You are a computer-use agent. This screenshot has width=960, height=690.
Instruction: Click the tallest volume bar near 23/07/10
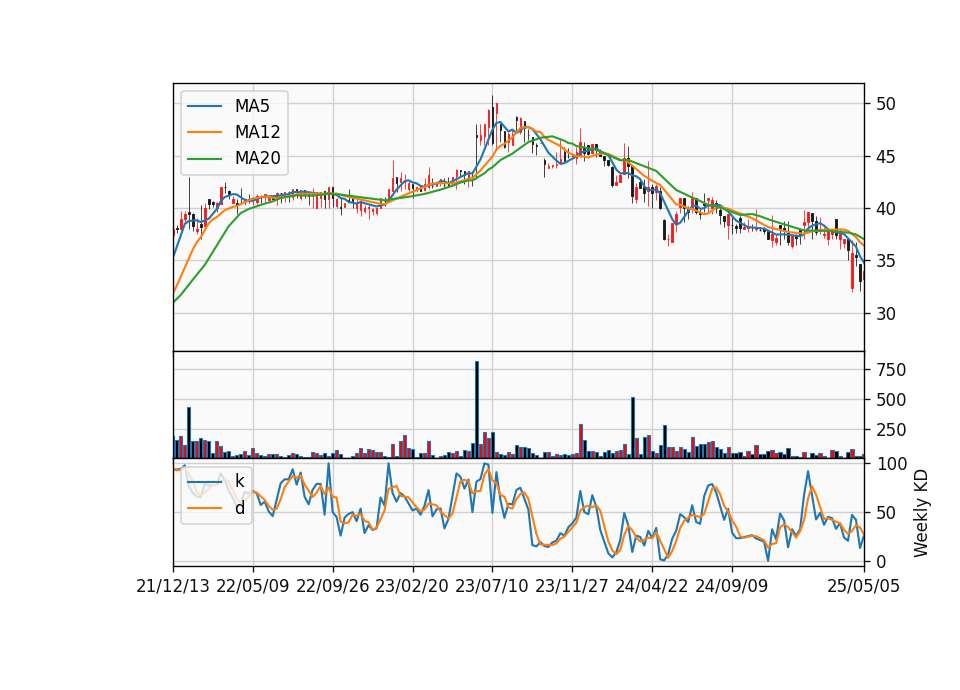(x=477, y=410)
